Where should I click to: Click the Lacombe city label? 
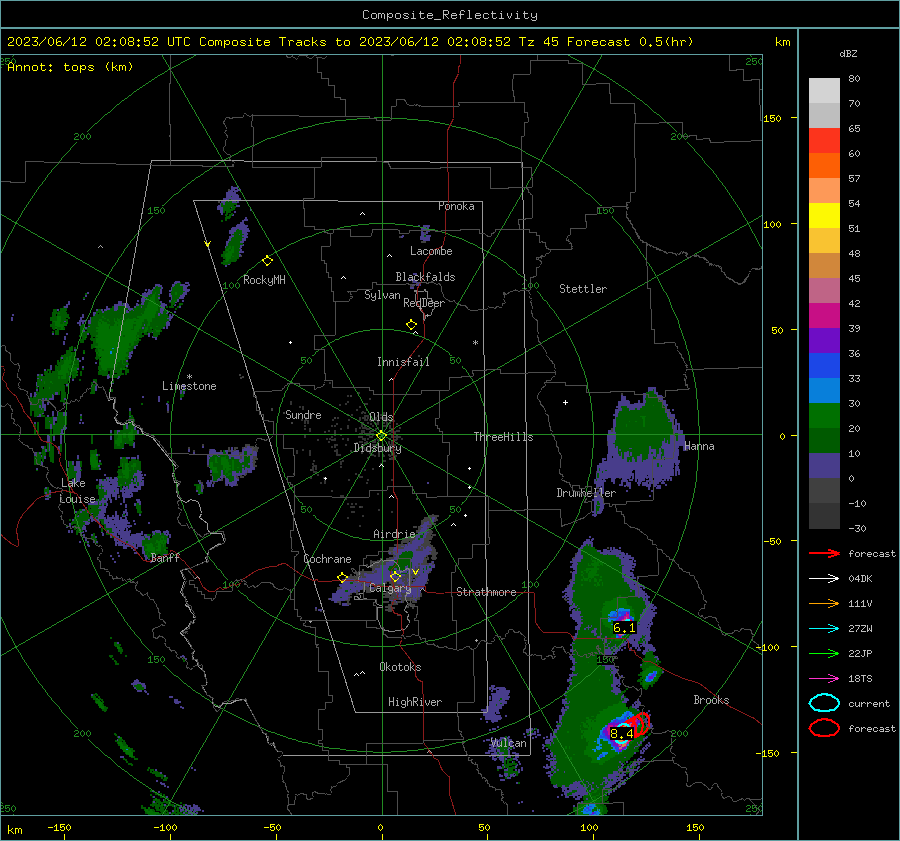pyautogui.click(x=431, y=251)
